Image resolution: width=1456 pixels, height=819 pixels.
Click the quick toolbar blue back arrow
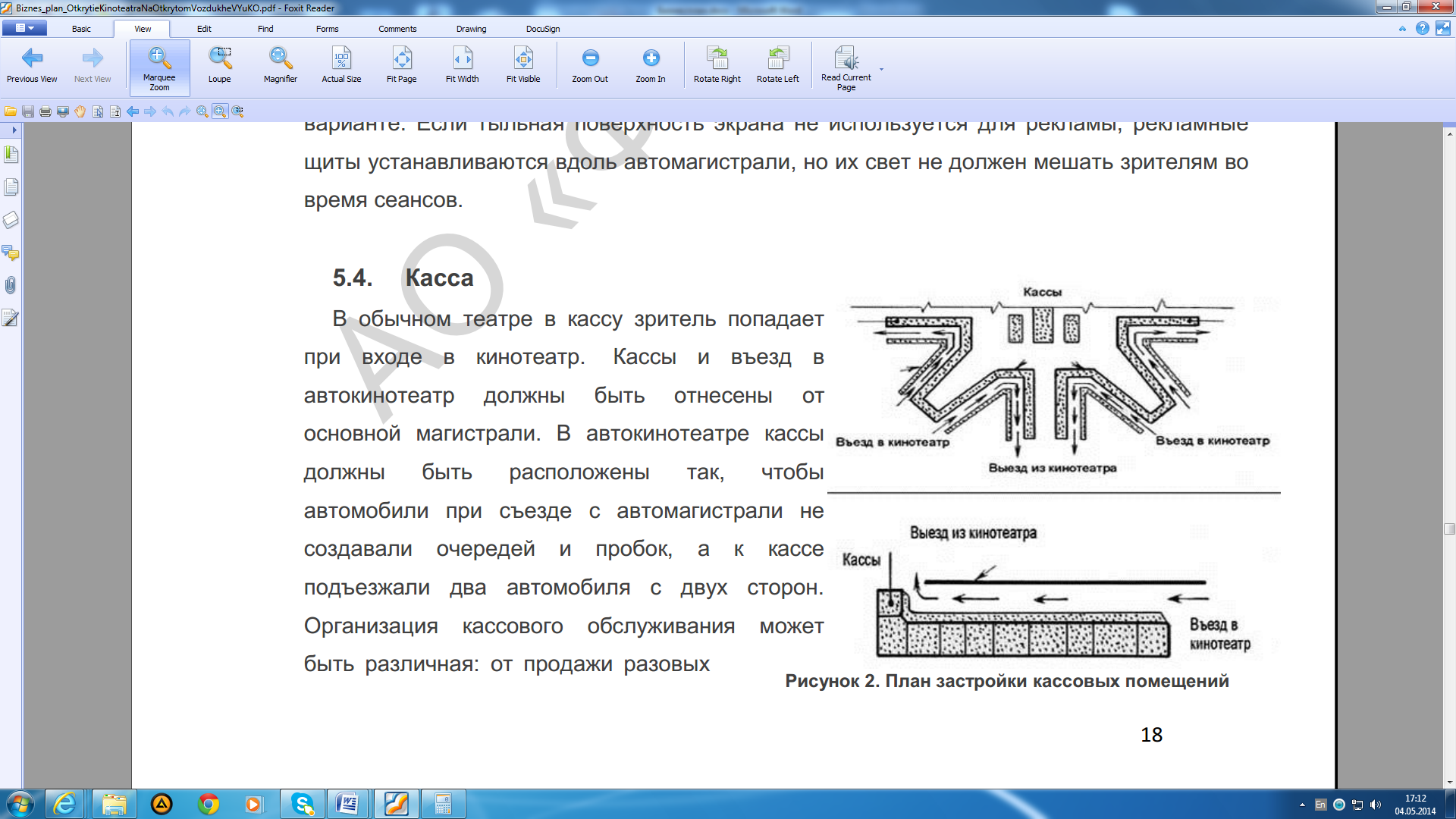(x=133, y=111)
